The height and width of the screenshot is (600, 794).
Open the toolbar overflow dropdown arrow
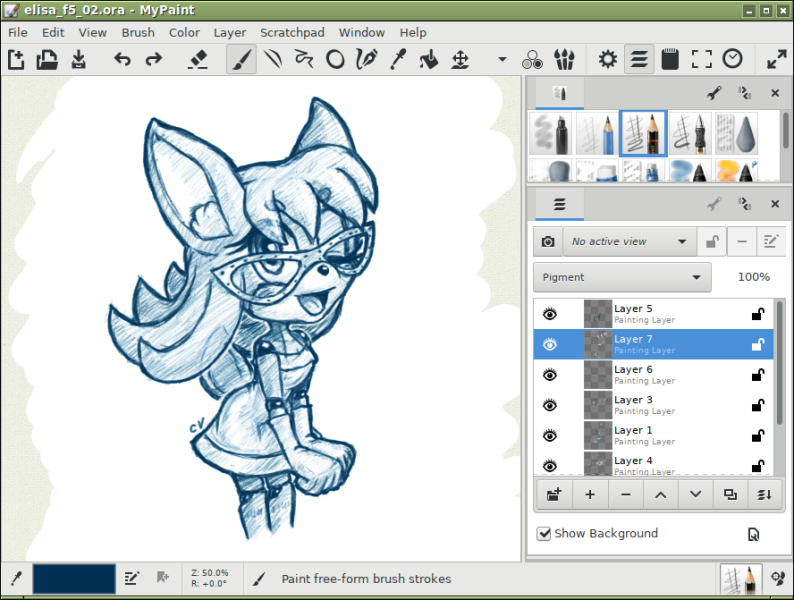[502, 59]
